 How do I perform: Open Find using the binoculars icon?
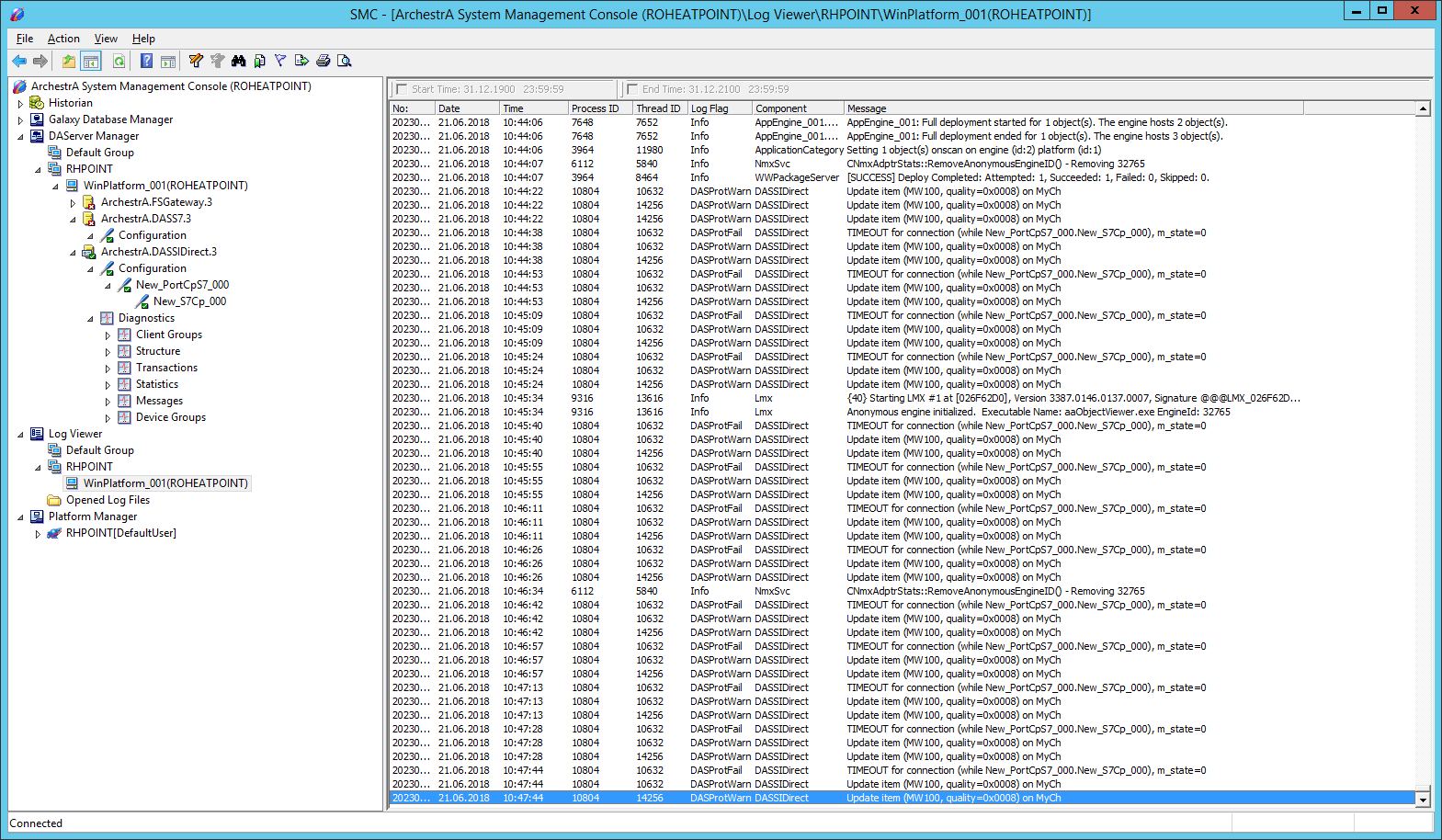238,61
